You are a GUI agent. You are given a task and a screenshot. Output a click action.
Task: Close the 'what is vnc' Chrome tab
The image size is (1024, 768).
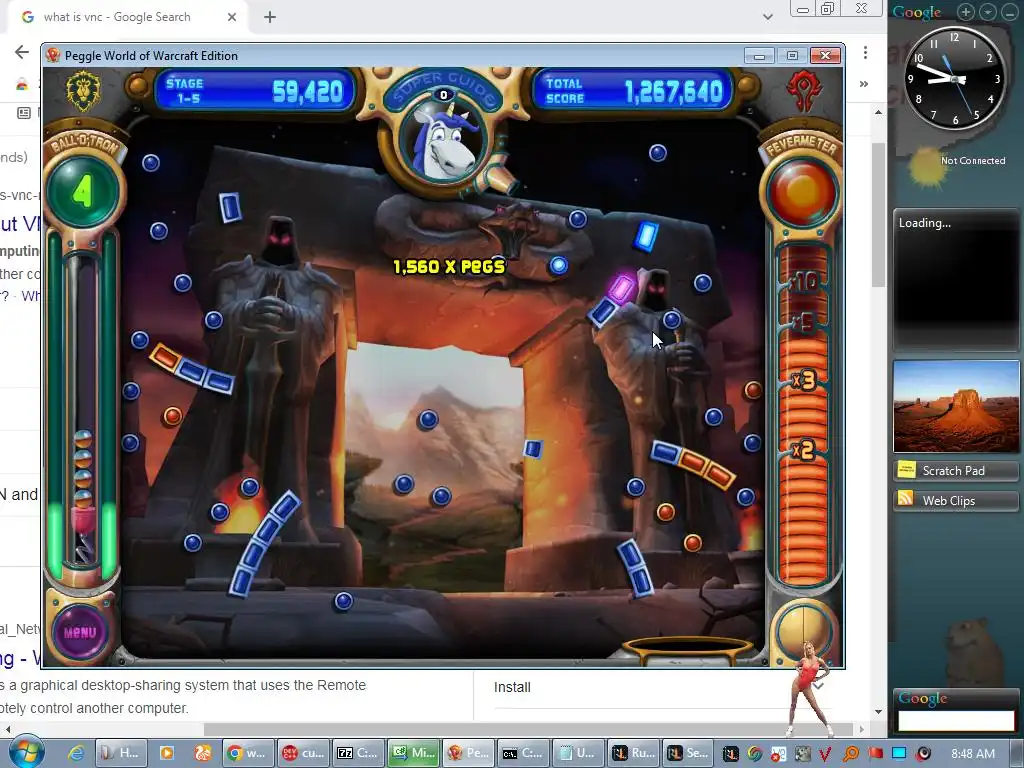(232, 17)
